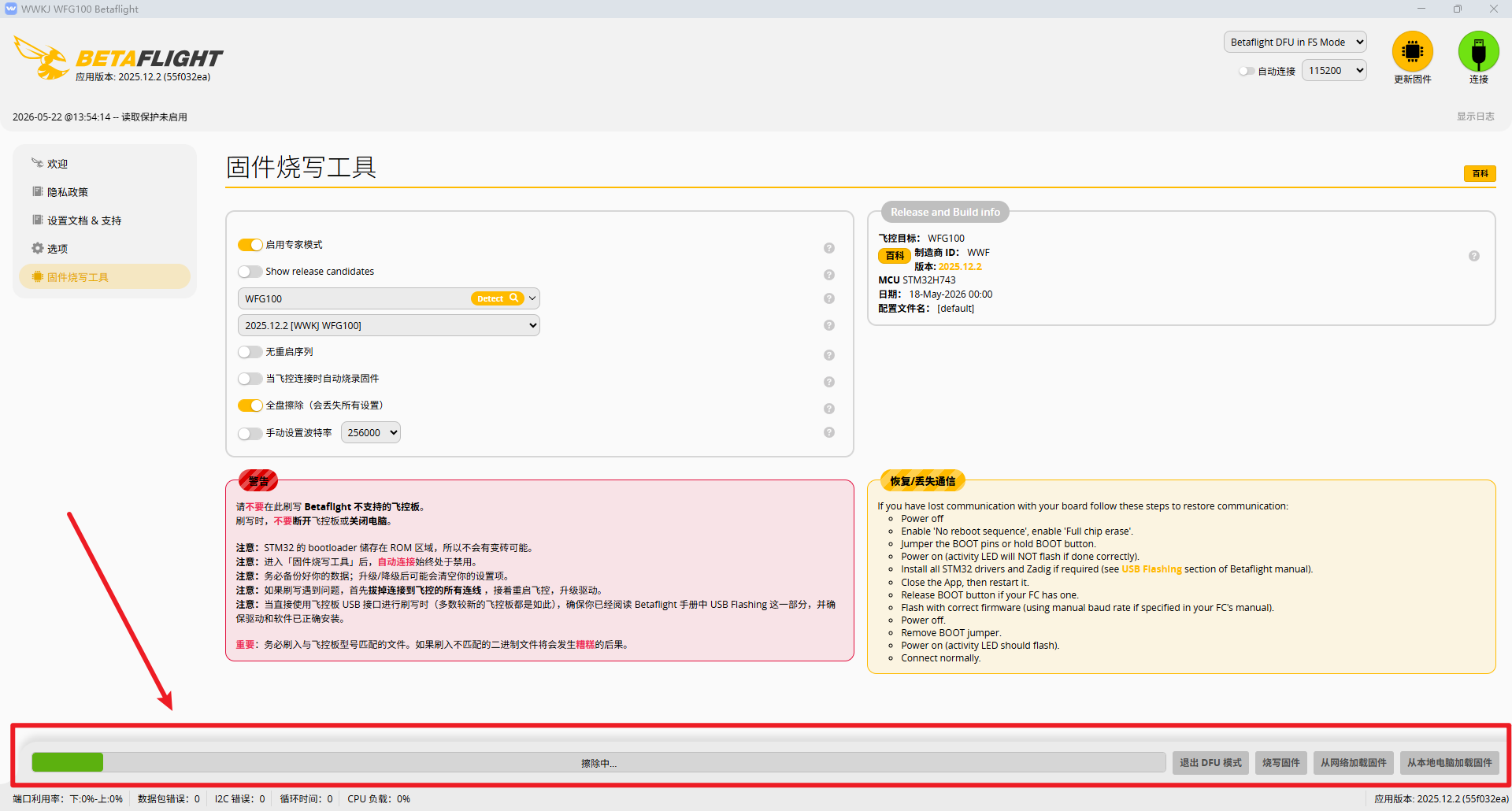Image resolution: width=1512 pixels, height=811 pixels.
Task: Click the Detect board button
Action: (x=497, y=298)
